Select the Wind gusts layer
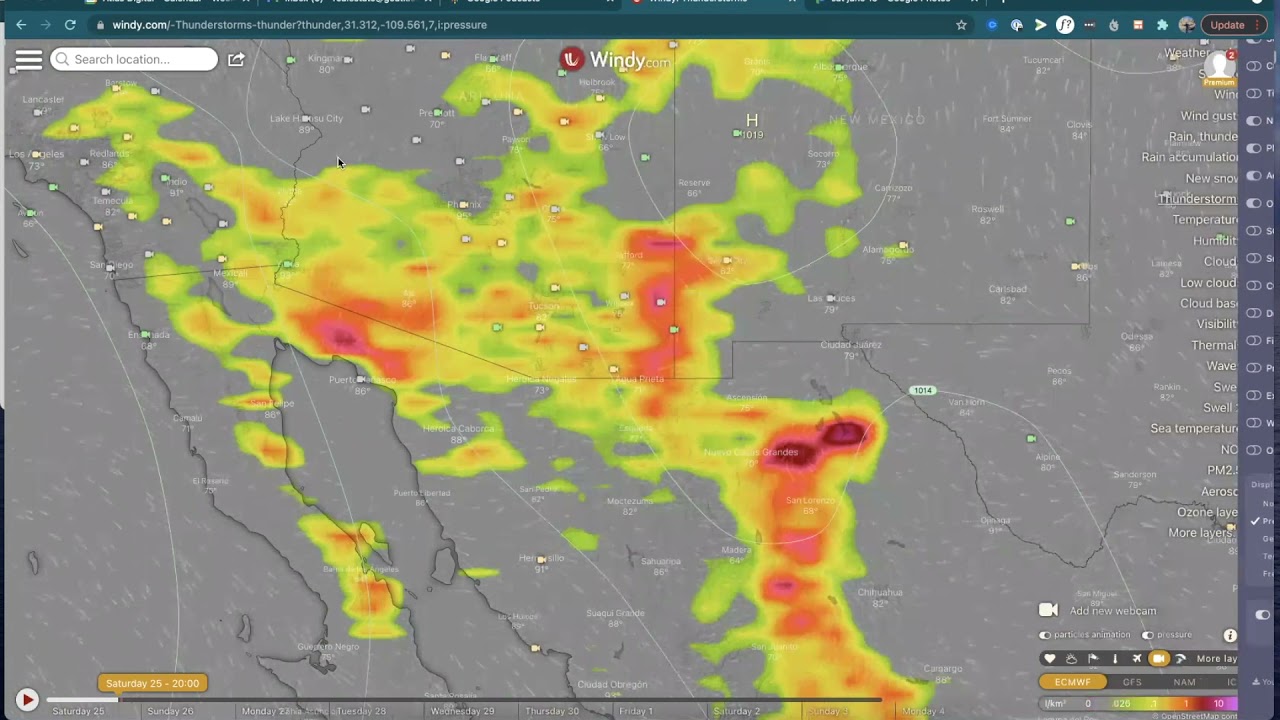 tap(1208, 116)
